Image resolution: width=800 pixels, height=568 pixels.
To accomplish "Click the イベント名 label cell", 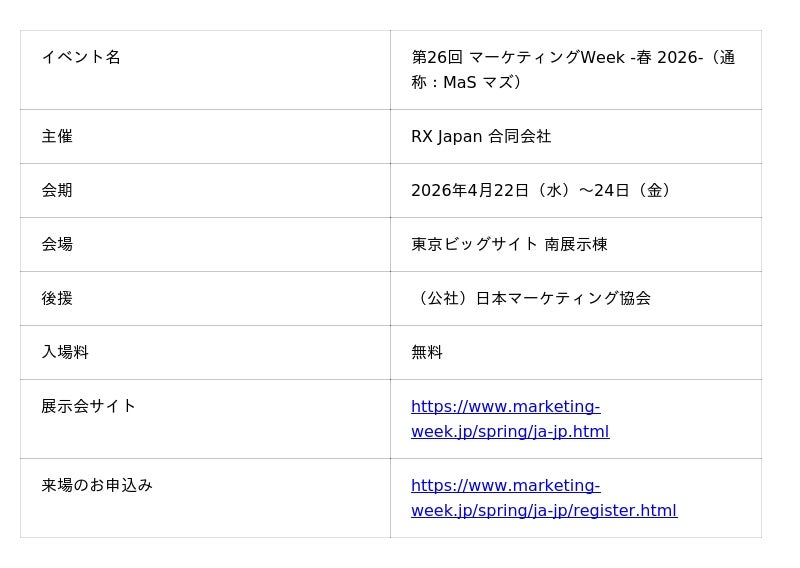I will [x=81, y=57].
